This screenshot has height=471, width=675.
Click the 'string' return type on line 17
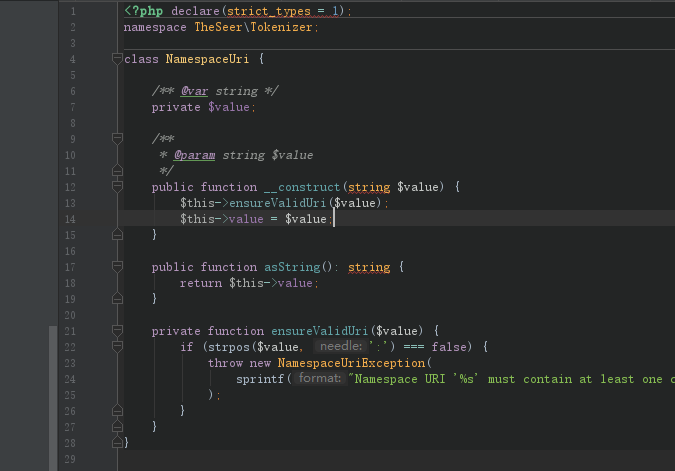[369, 267]
